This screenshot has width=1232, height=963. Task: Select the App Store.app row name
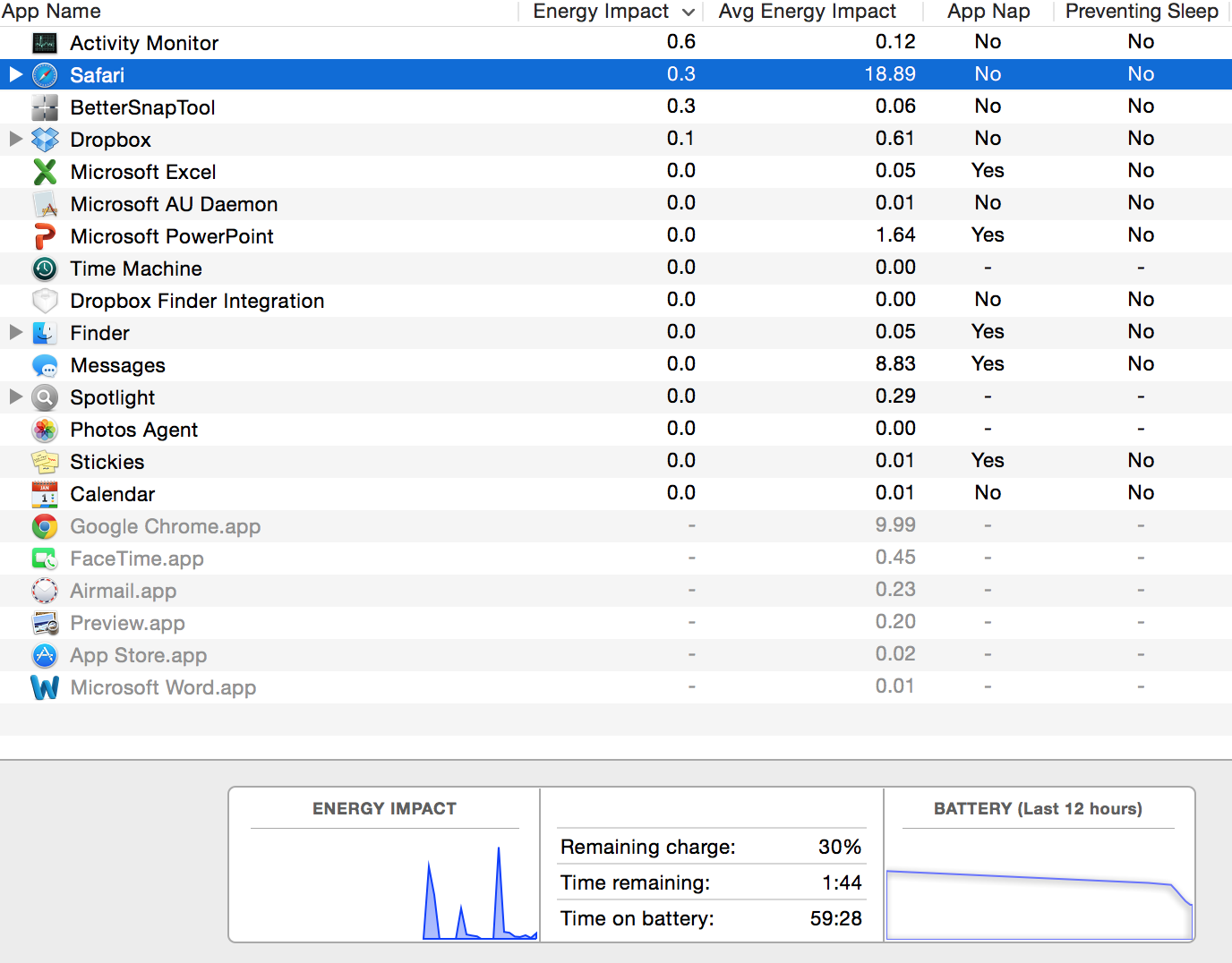pos(139,655)
